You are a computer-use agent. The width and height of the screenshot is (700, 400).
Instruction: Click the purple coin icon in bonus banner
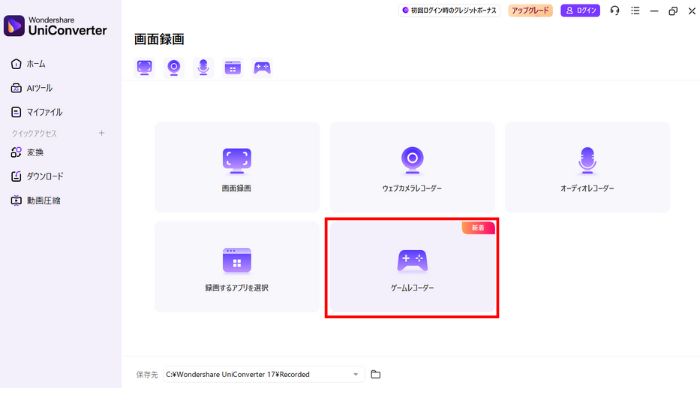[405, 10]
